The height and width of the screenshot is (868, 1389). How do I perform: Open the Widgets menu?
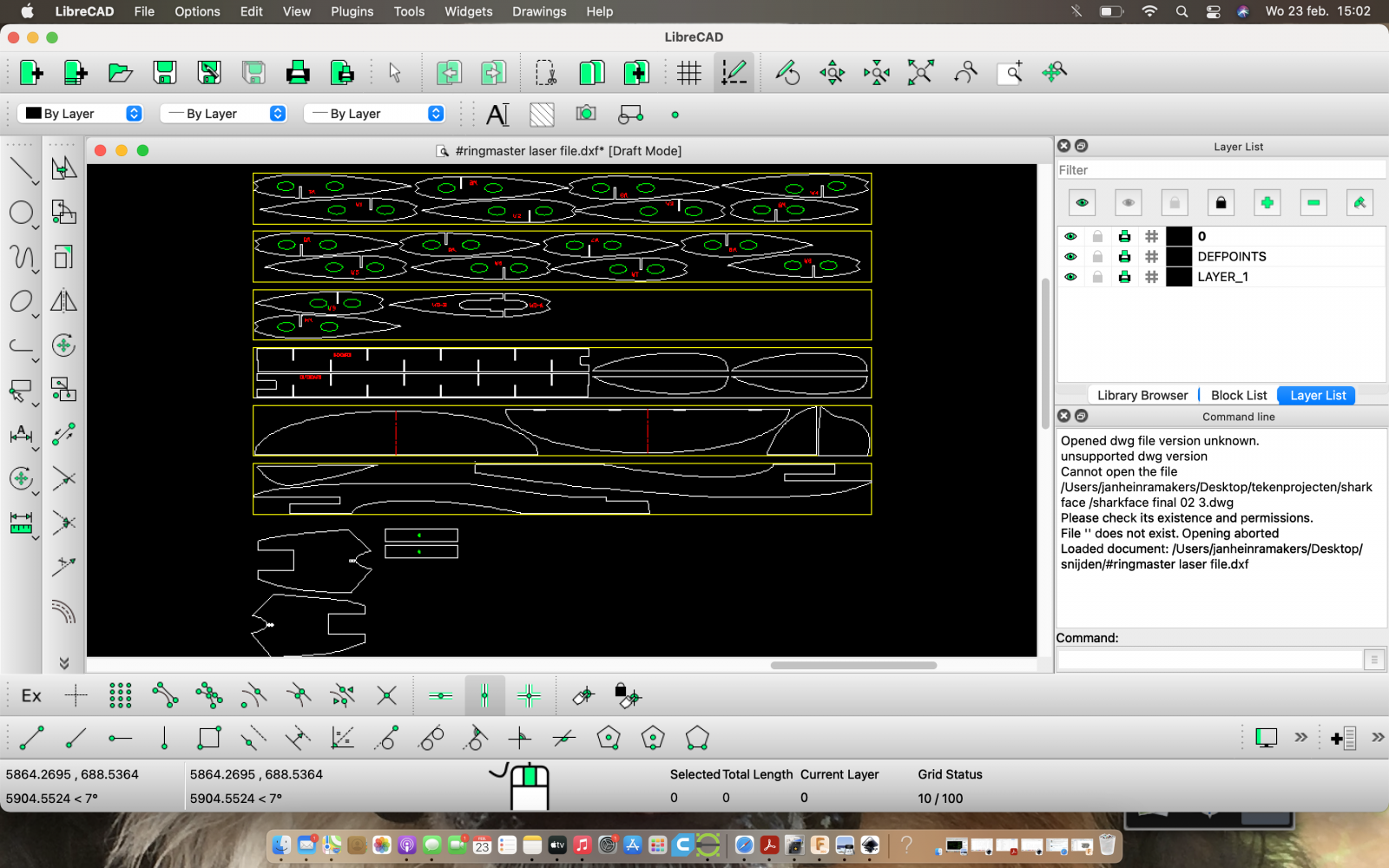point(469,11)
